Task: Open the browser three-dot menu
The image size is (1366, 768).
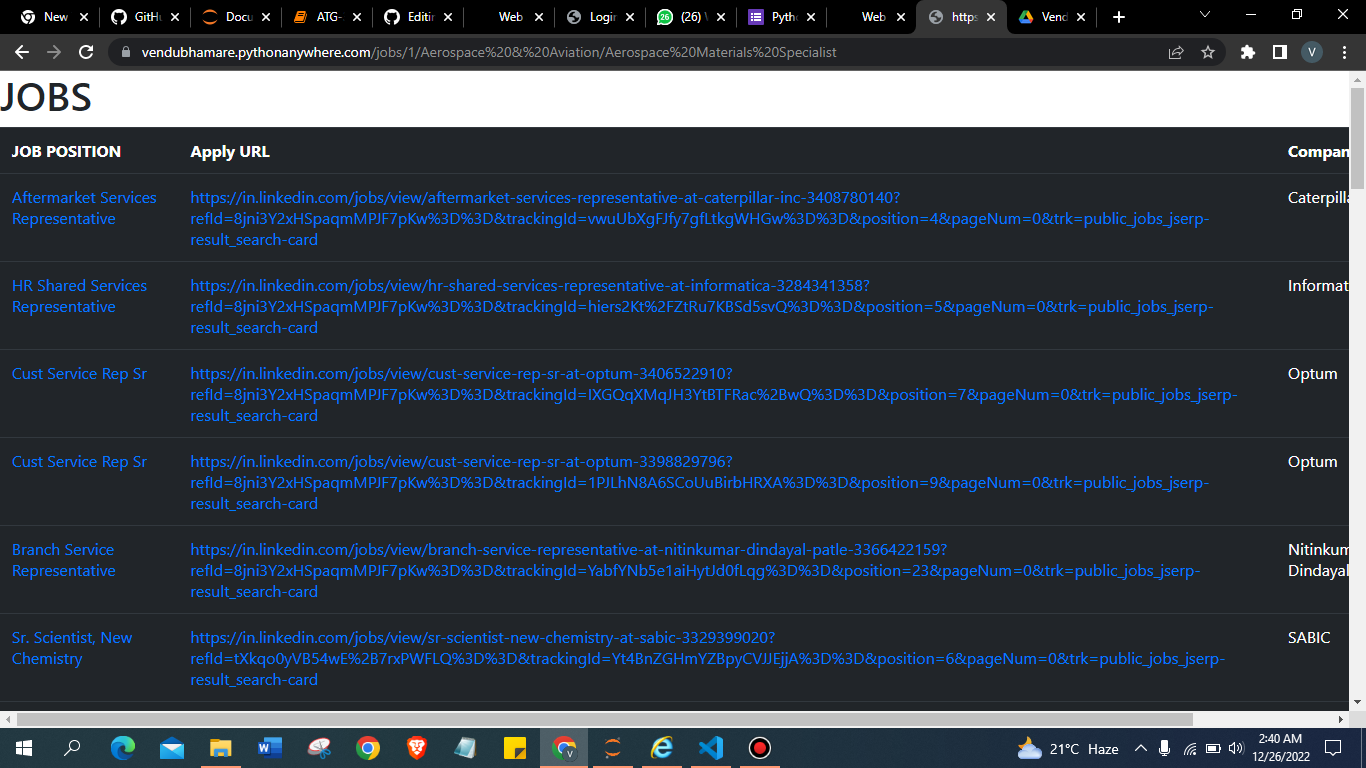Action: (x=1345, y=51)
